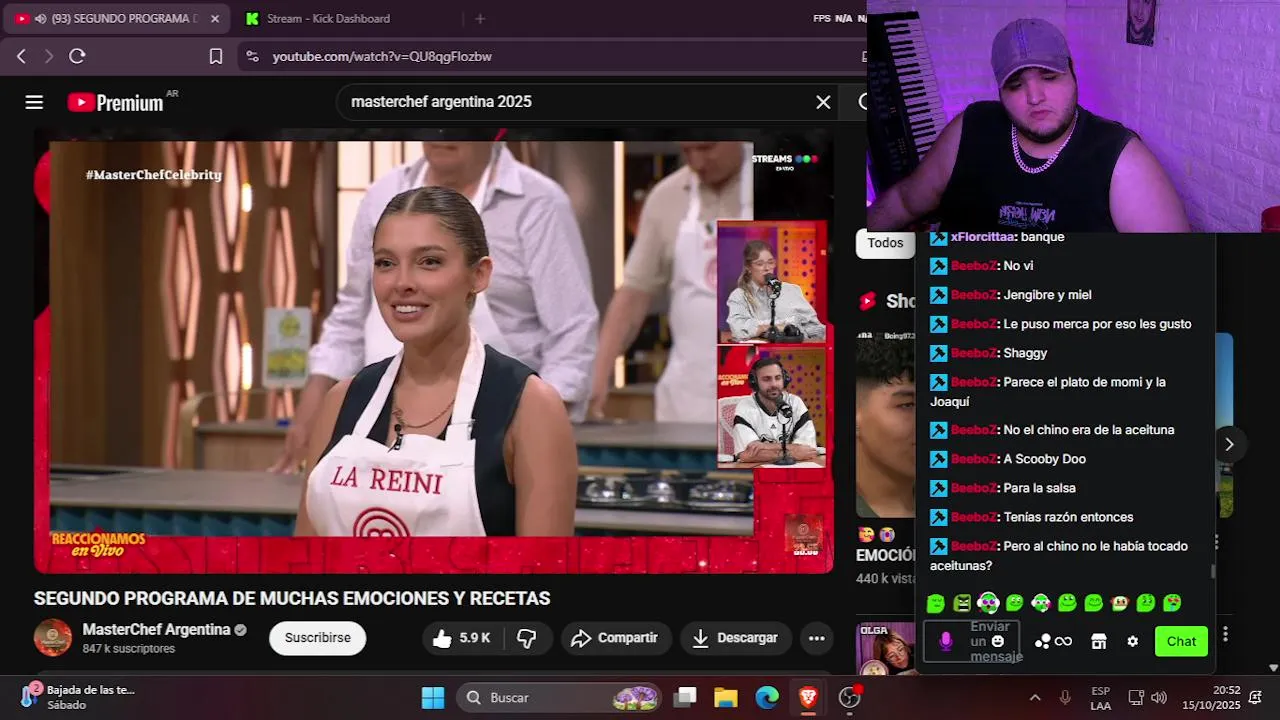The width and height of the screenshot is (1280, 720).
Task: Click page scrollbar down arrow
Action: [x=1273, y=667]
